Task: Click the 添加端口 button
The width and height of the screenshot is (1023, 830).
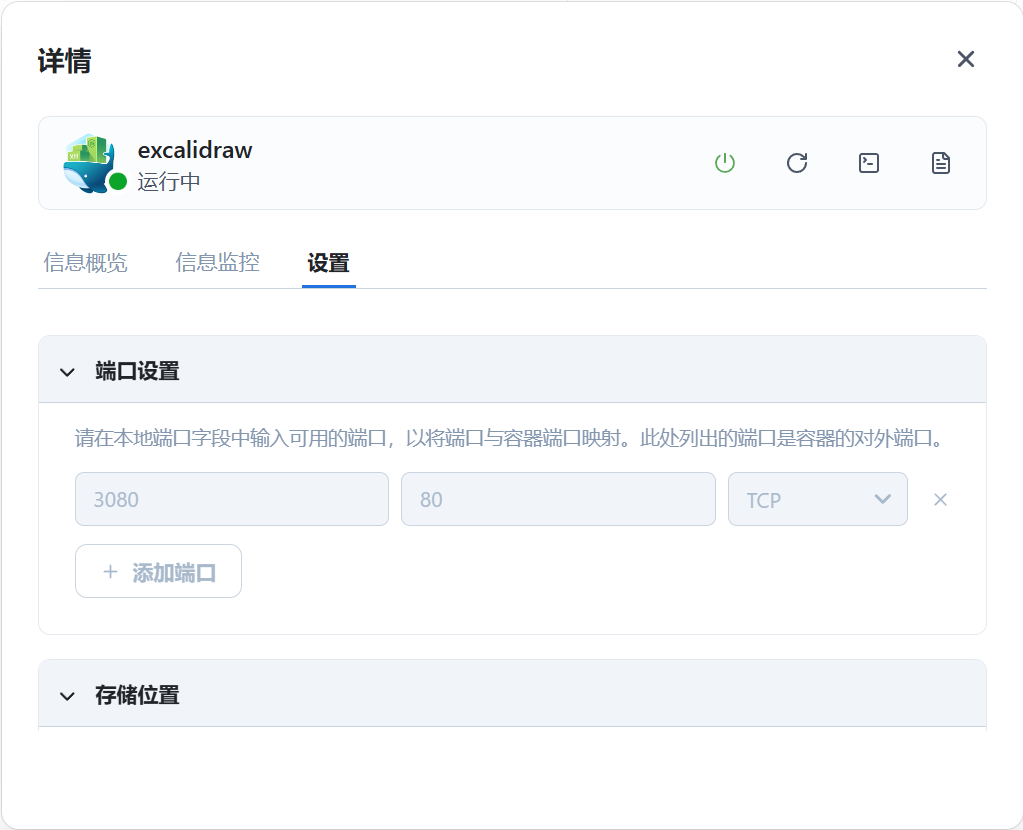Action: pos(159,572)
